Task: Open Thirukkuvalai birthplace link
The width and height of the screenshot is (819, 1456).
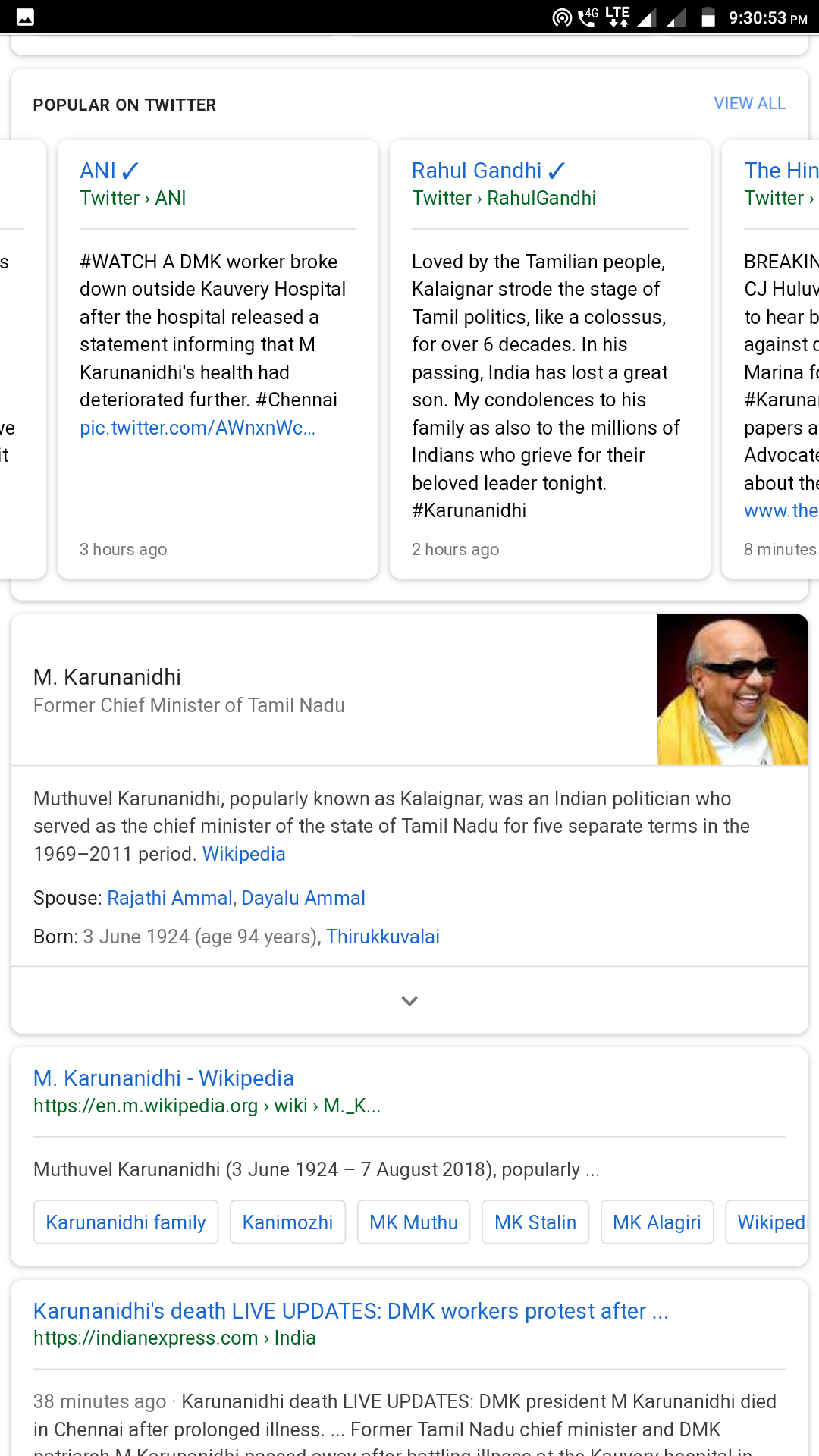Action: (x=383, y=937)
